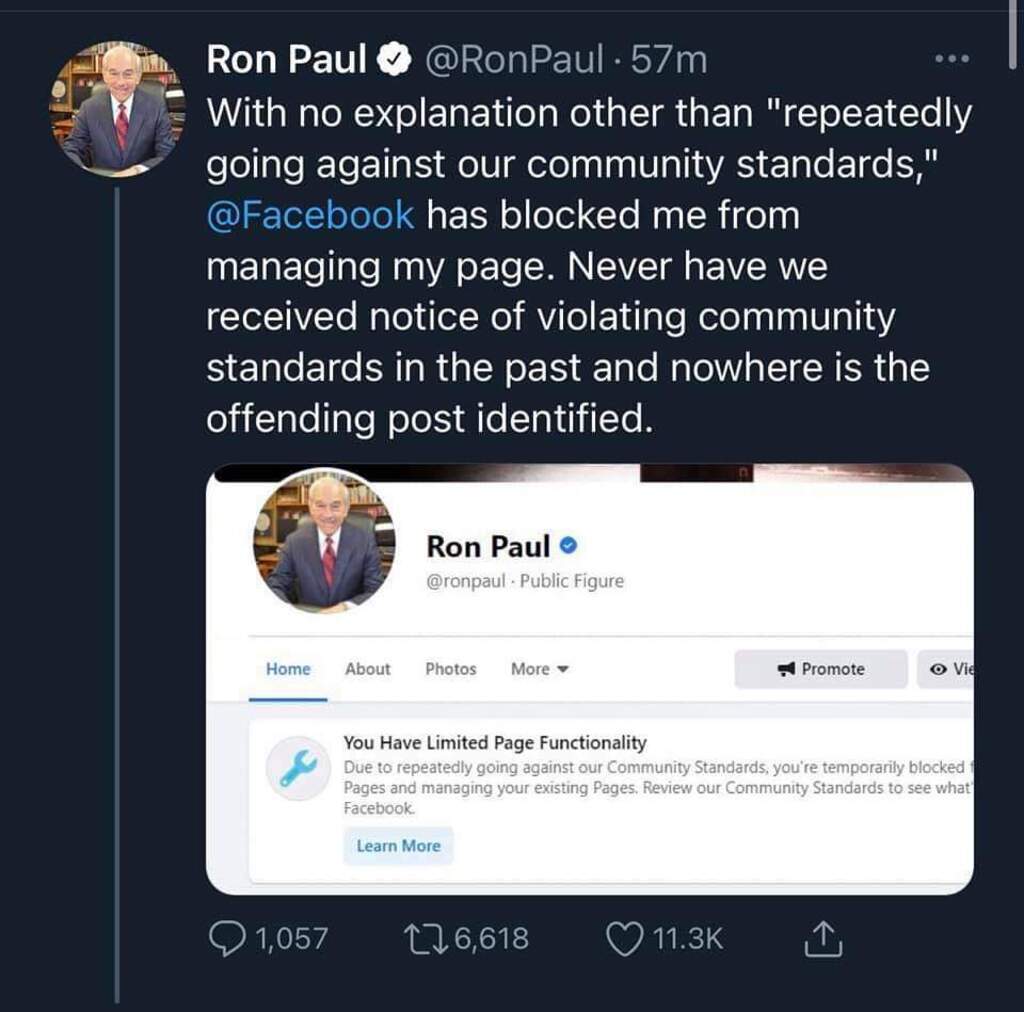Click the verified badge beside Ron Paul
1024x1012 pixels.
tap(395, 61)
